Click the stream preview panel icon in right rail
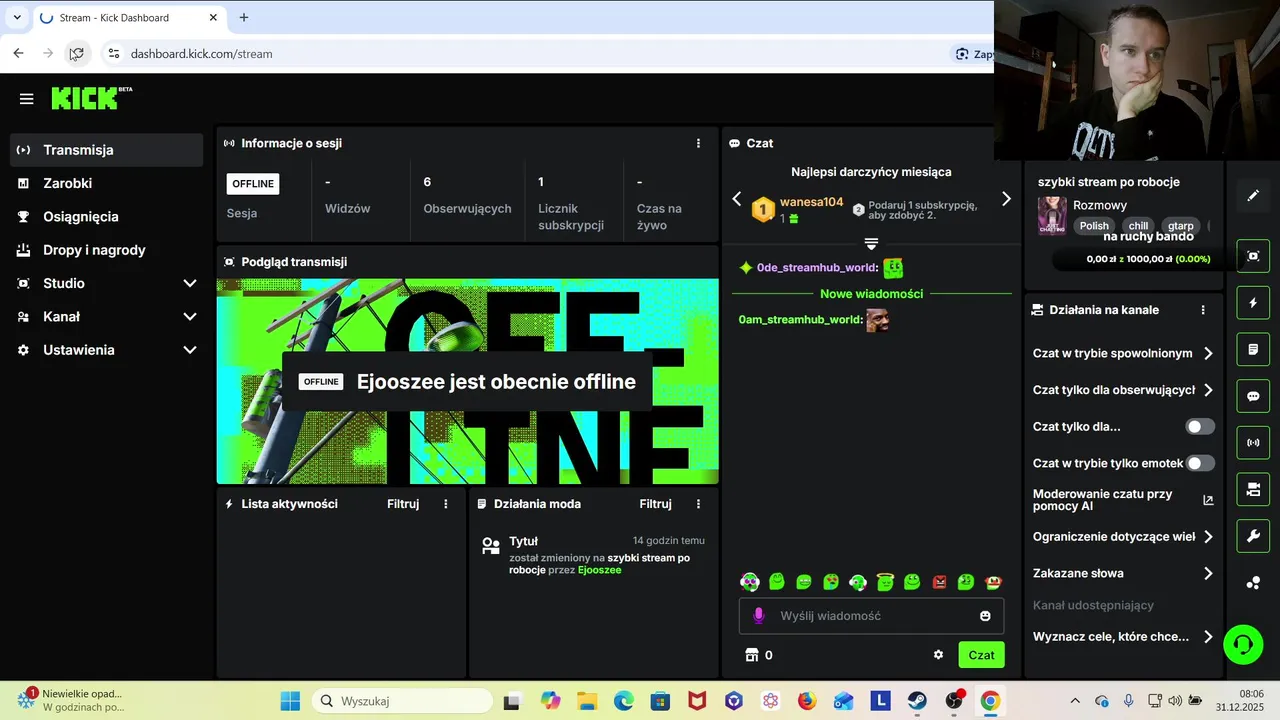 (x=1253, y=256)
